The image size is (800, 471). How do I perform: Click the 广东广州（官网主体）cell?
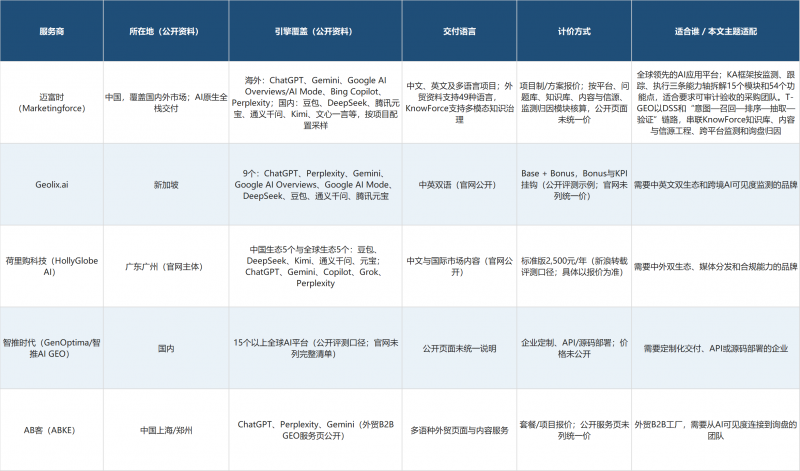point(166,266)
